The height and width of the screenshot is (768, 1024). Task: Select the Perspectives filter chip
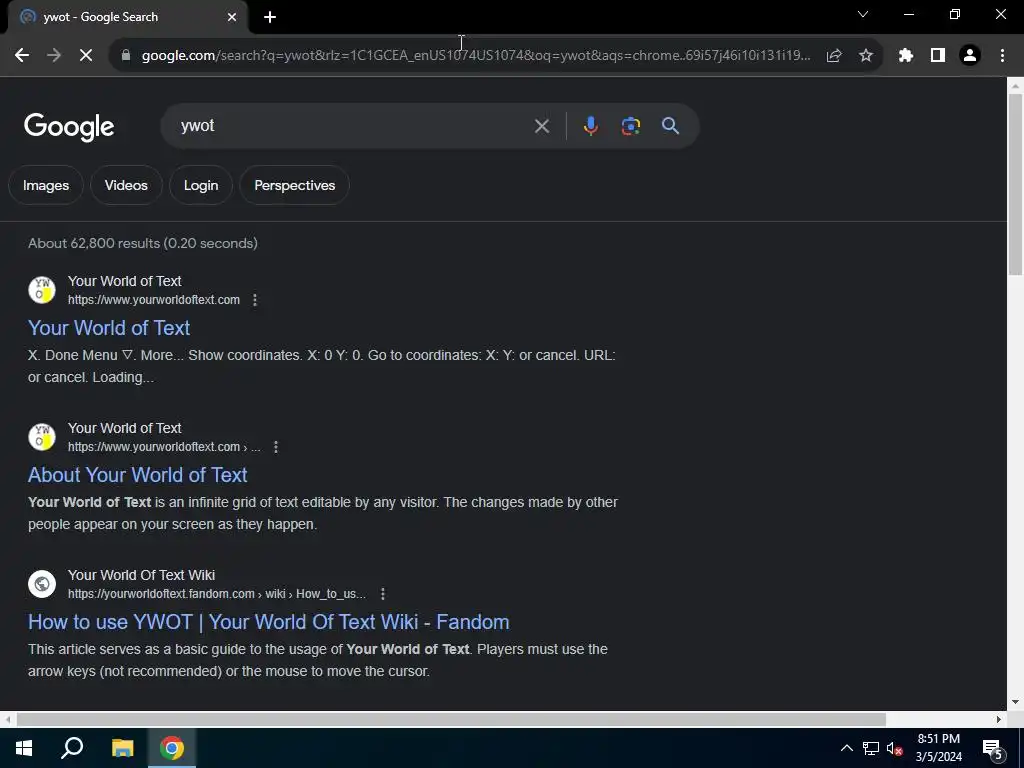pos(295,185)
